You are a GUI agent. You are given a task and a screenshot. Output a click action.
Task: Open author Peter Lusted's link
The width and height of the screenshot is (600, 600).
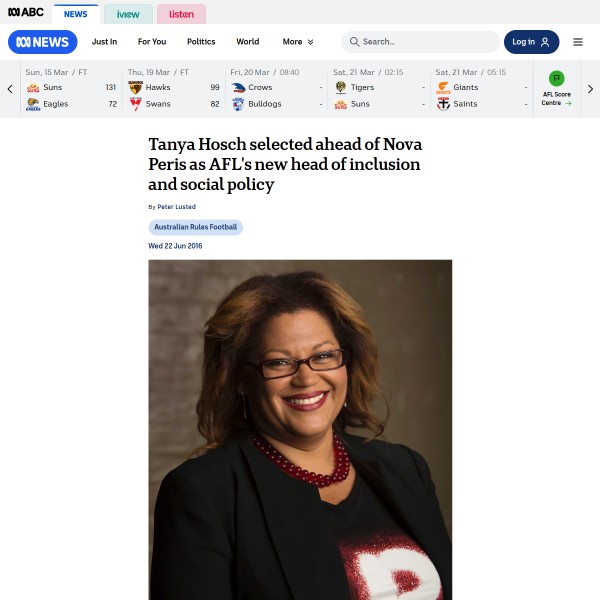click(x=176, y=207)
